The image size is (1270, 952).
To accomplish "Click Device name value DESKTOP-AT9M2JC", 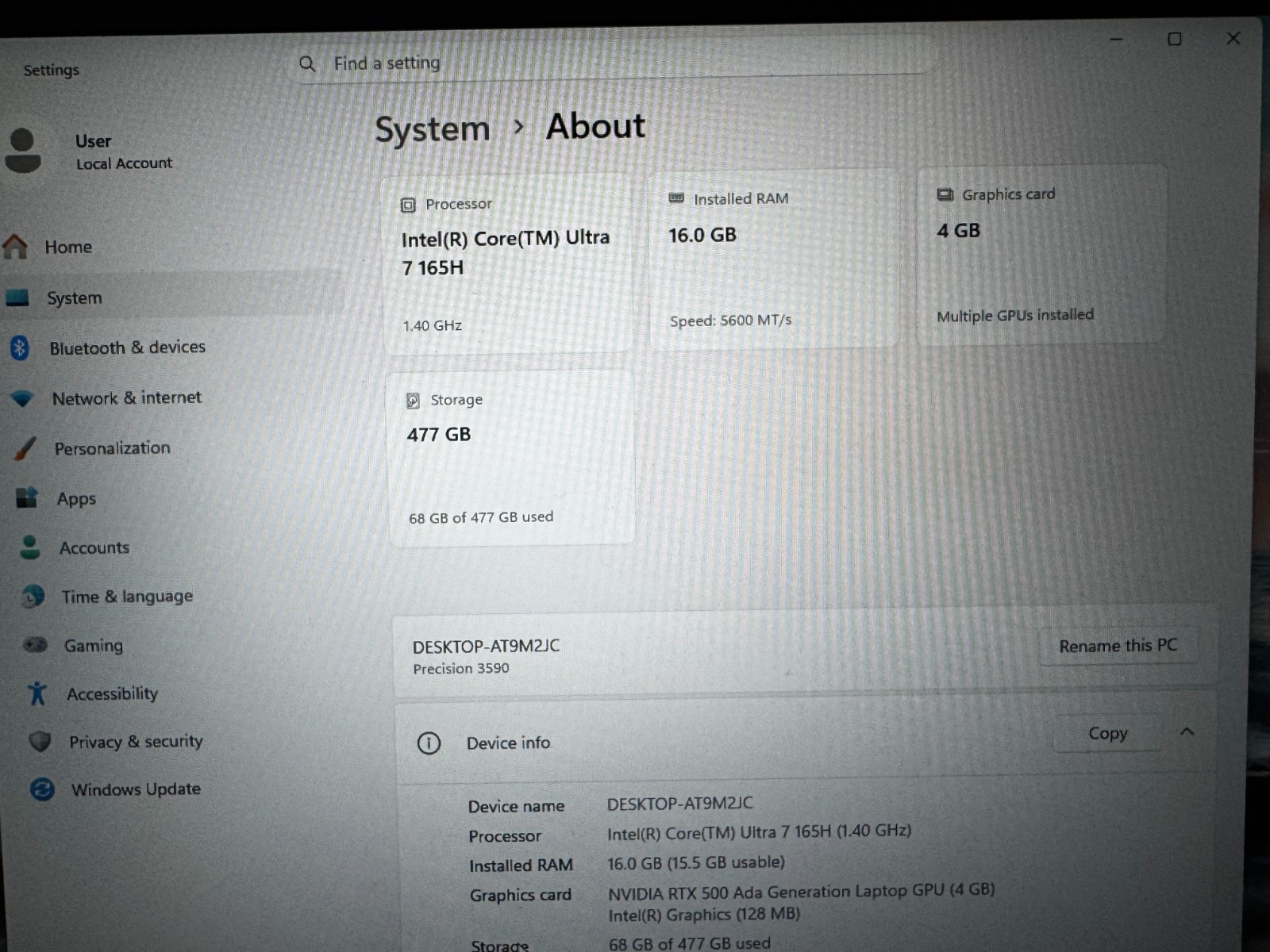I will click(680, 804).
